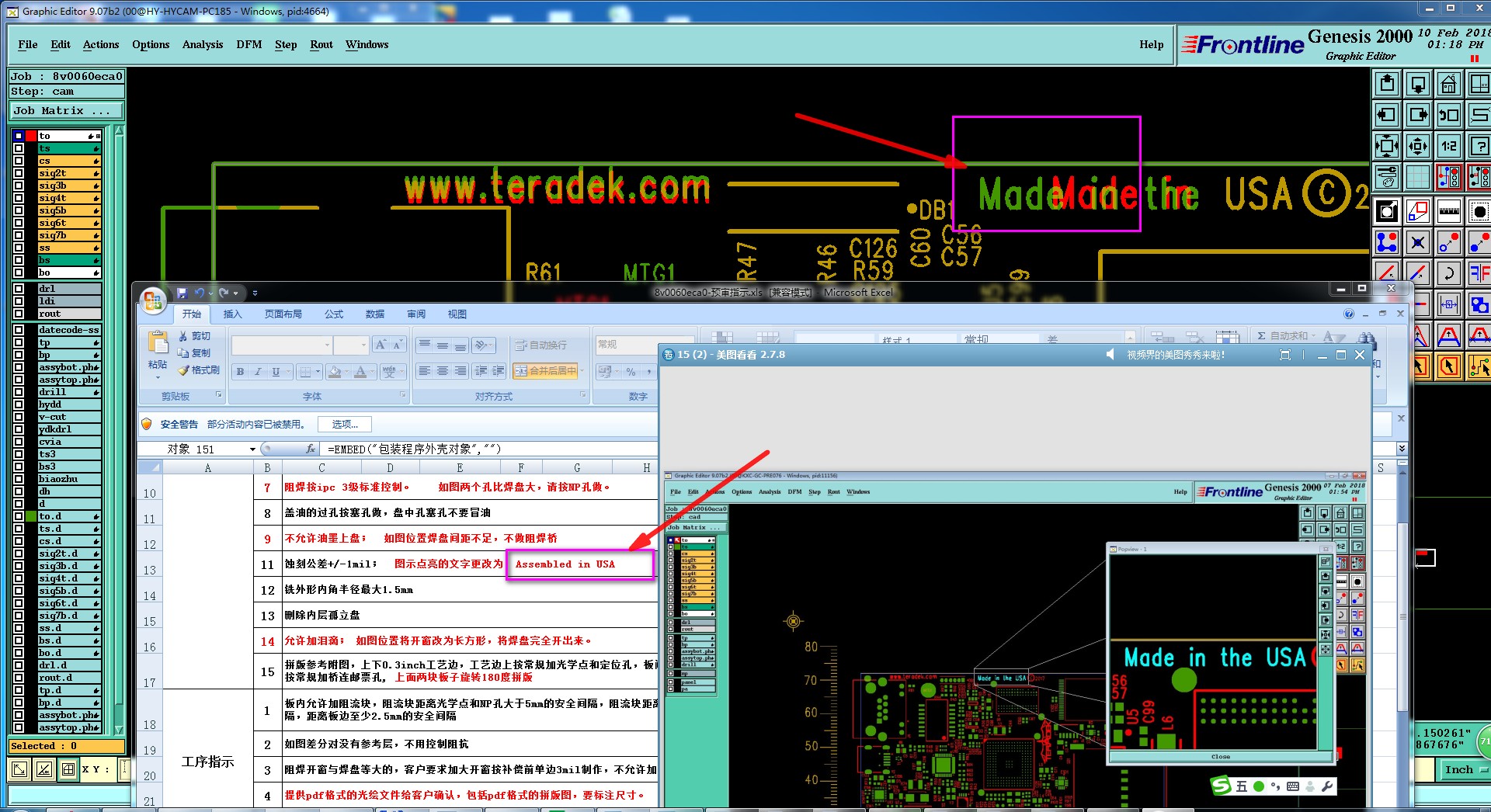This screenshot has height=812, width=1491.
Task: Open the Excel font size dropdown
Action: click(x=363, y=345)
